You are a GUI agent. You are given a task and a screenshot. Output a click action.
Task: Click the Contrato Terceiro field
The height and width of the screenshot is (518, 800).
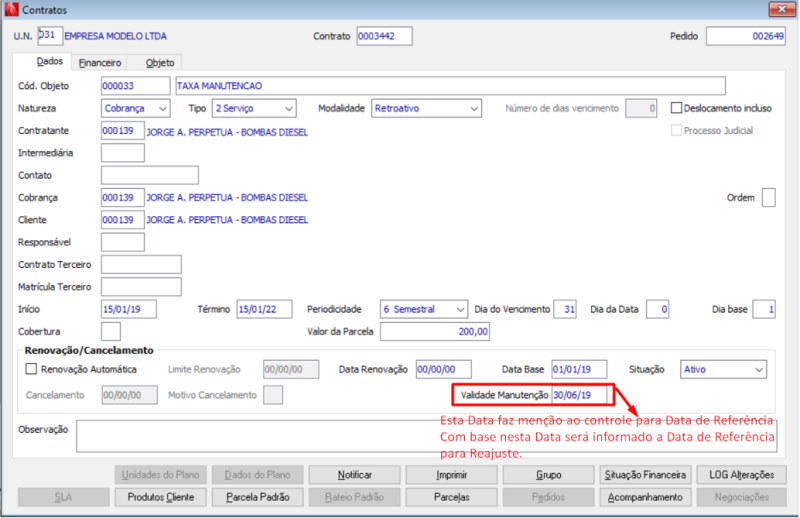141,264
